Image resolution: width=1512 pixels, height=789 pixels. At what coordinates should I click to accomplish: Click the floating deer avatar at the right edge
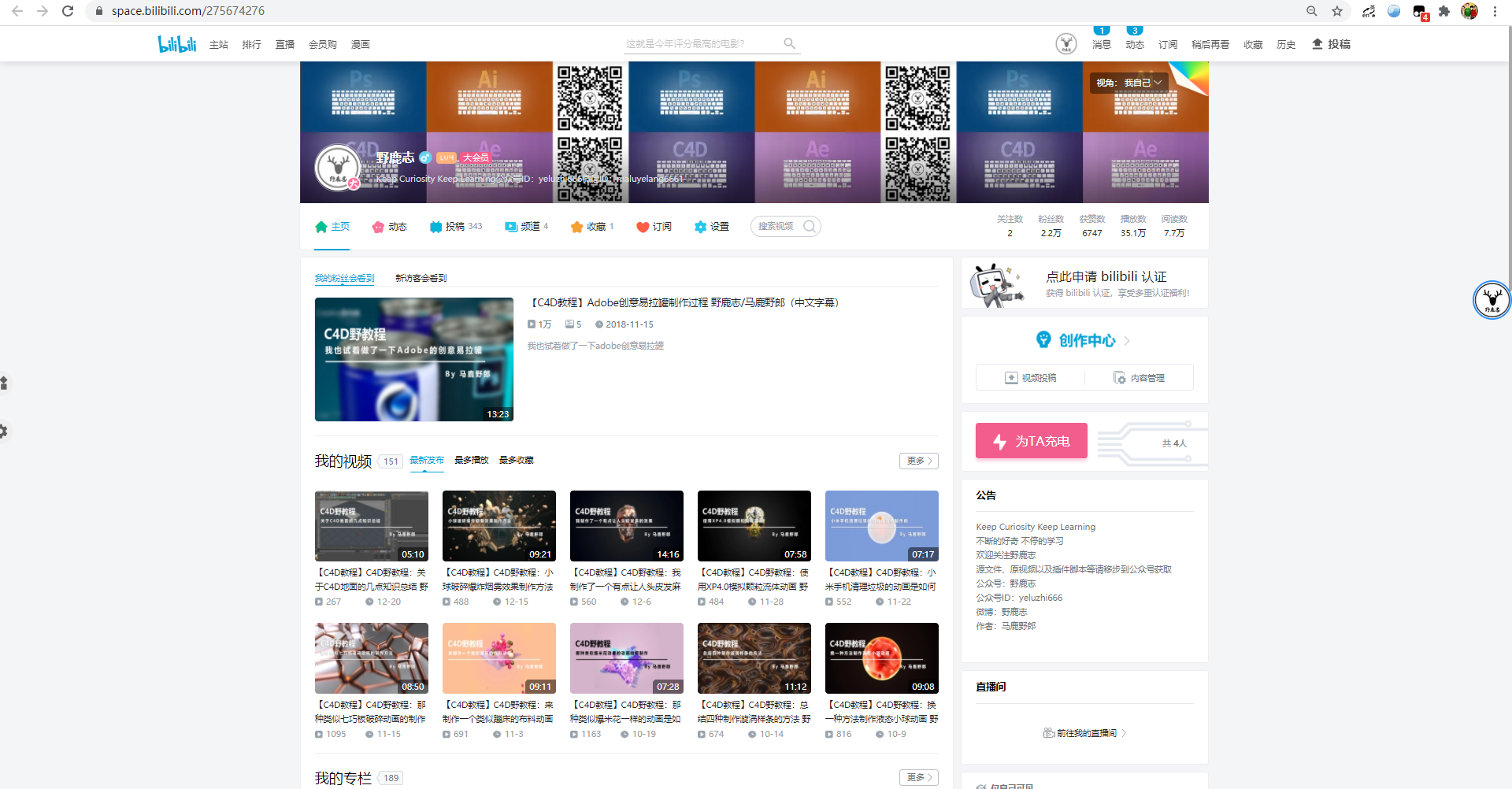[1492, 300]
